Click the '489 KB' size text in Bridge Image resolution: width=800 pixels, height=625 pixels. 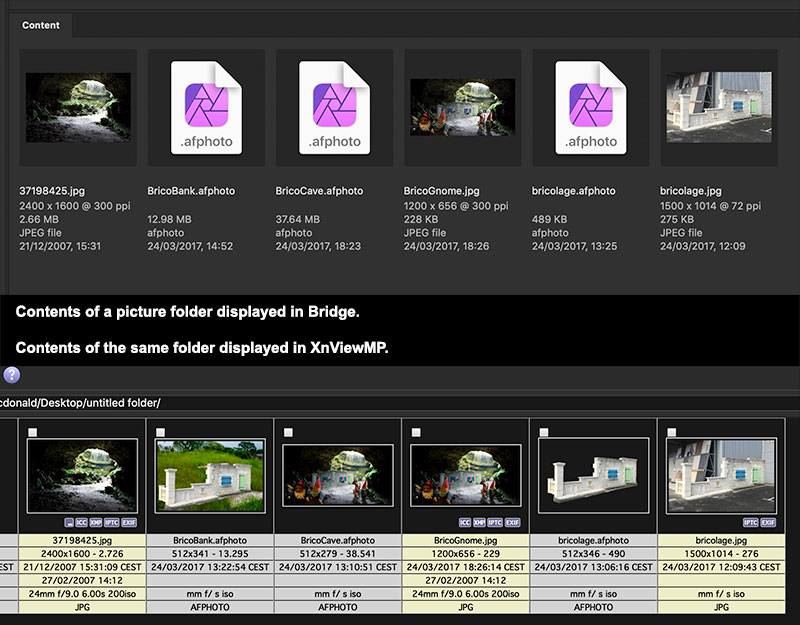[549, 219]
